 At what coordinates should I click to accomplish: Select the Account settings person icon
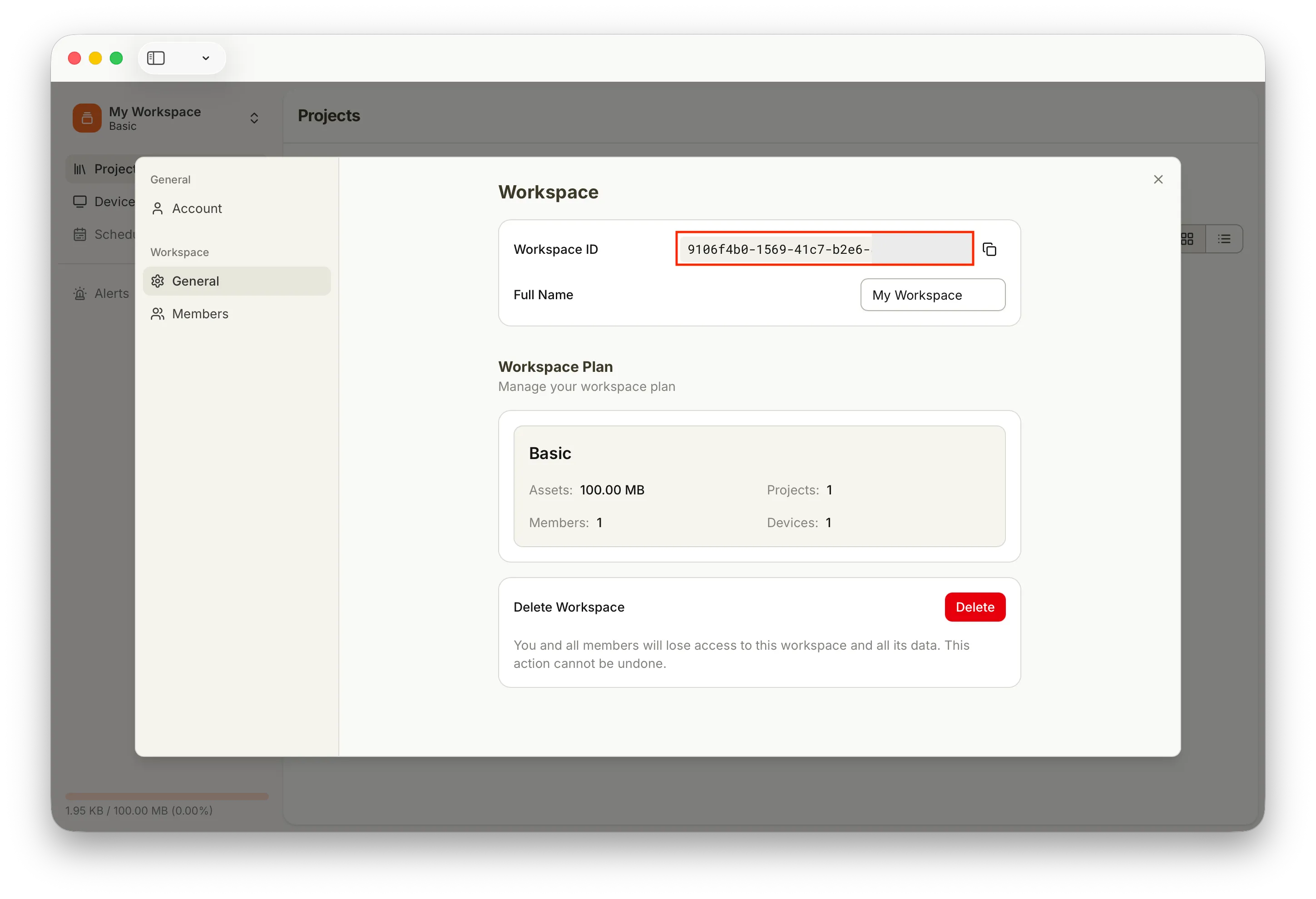pyautogui.click(x=158, y=208)
